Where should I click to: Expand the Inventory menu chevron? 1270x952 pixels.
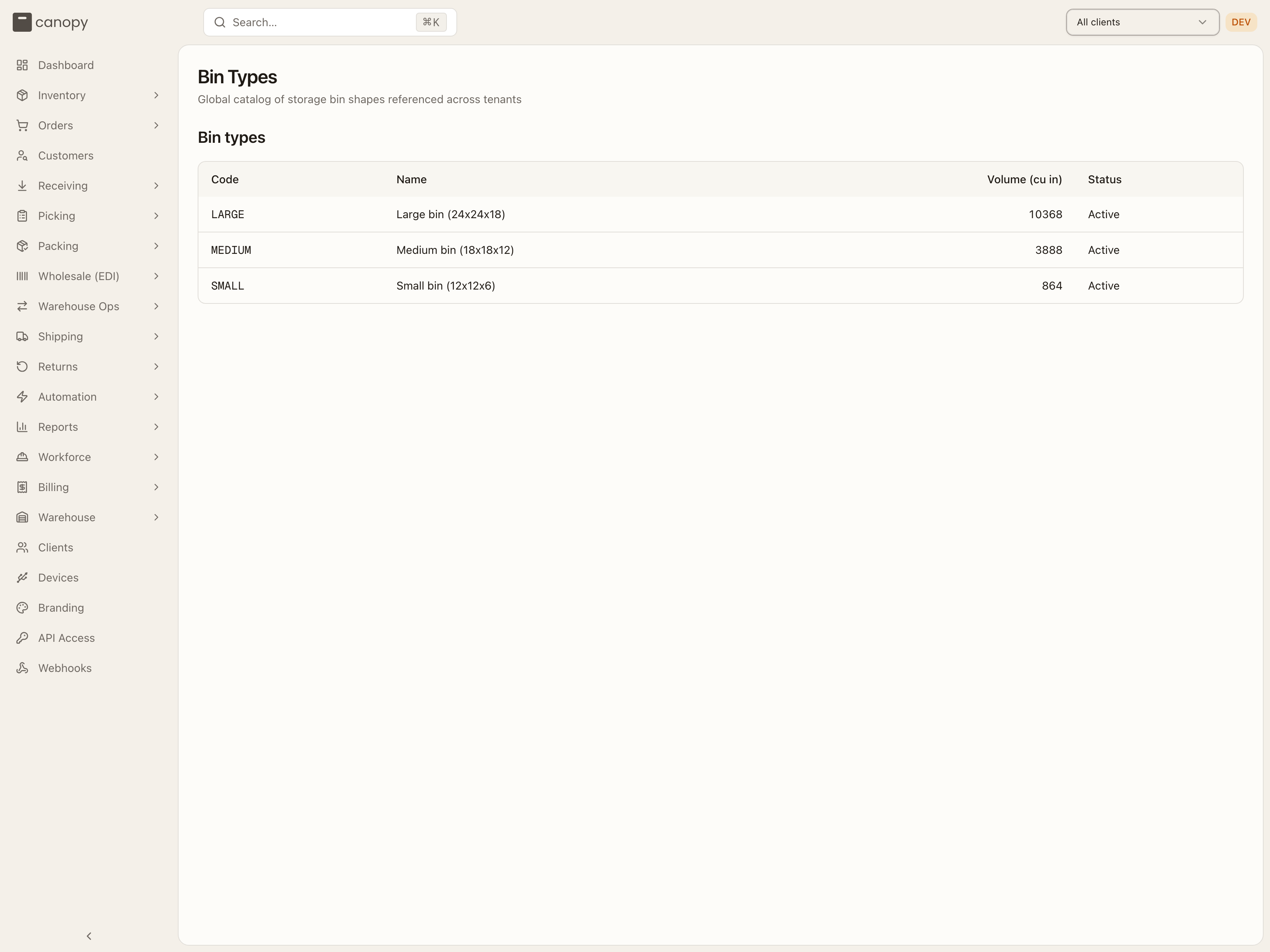click(156, 95)
